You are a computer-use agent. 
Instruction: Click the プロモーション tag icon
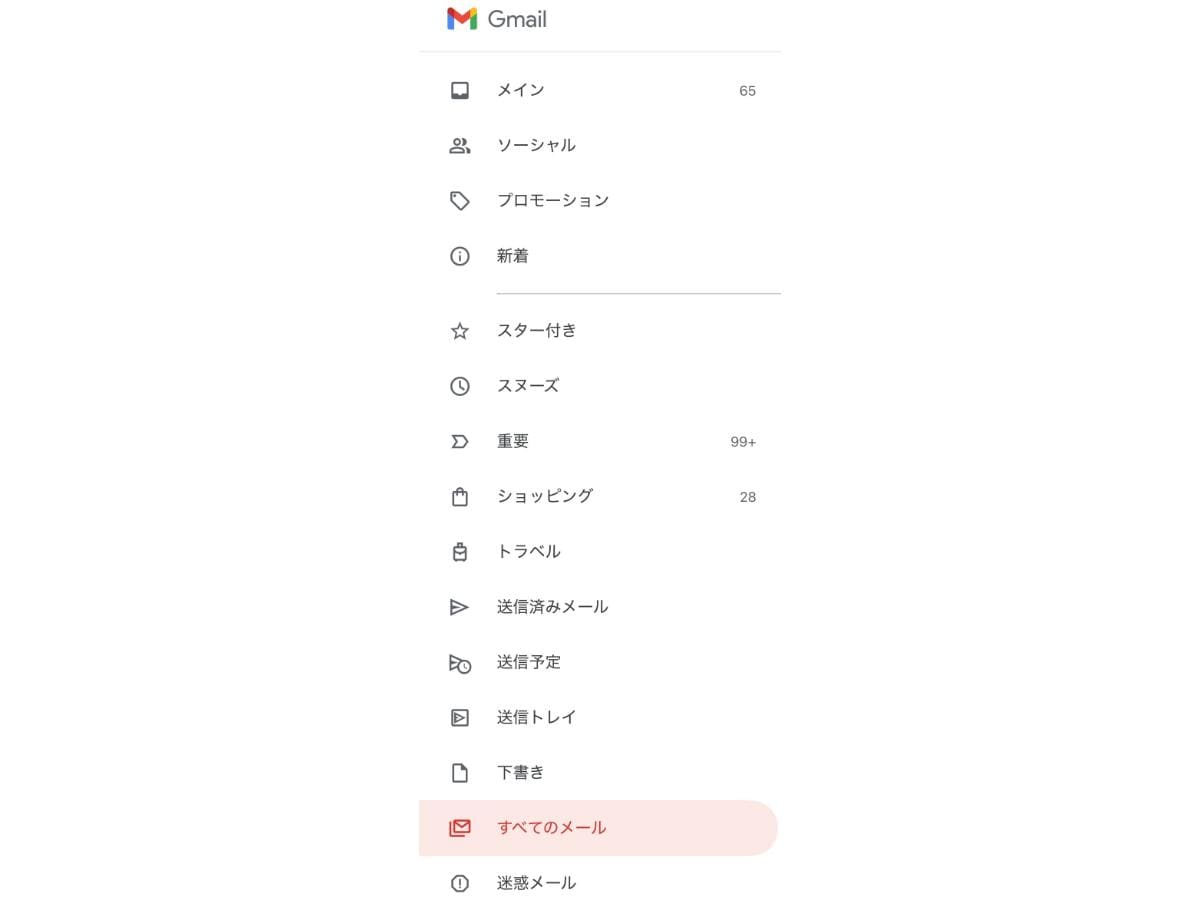point(459,200)
